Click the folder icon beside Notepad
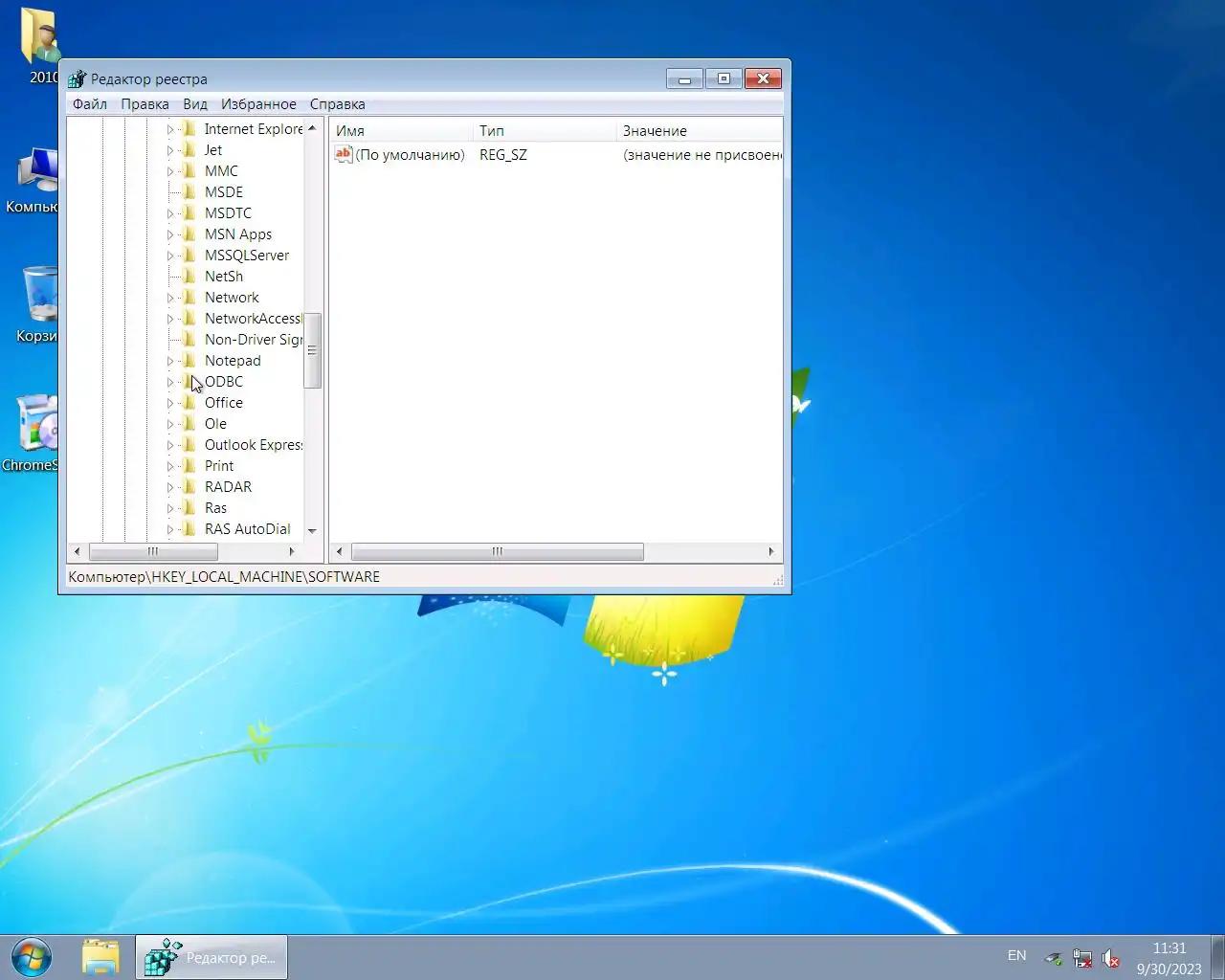Viewport: 1225px width, 980px height. pos(189,361)
